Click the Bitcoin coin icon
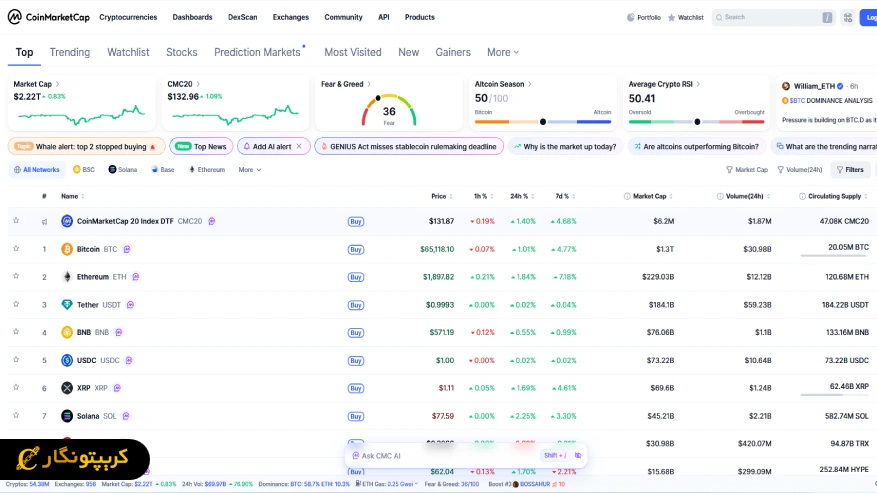The image size is (877, 493). click(67, 249)
